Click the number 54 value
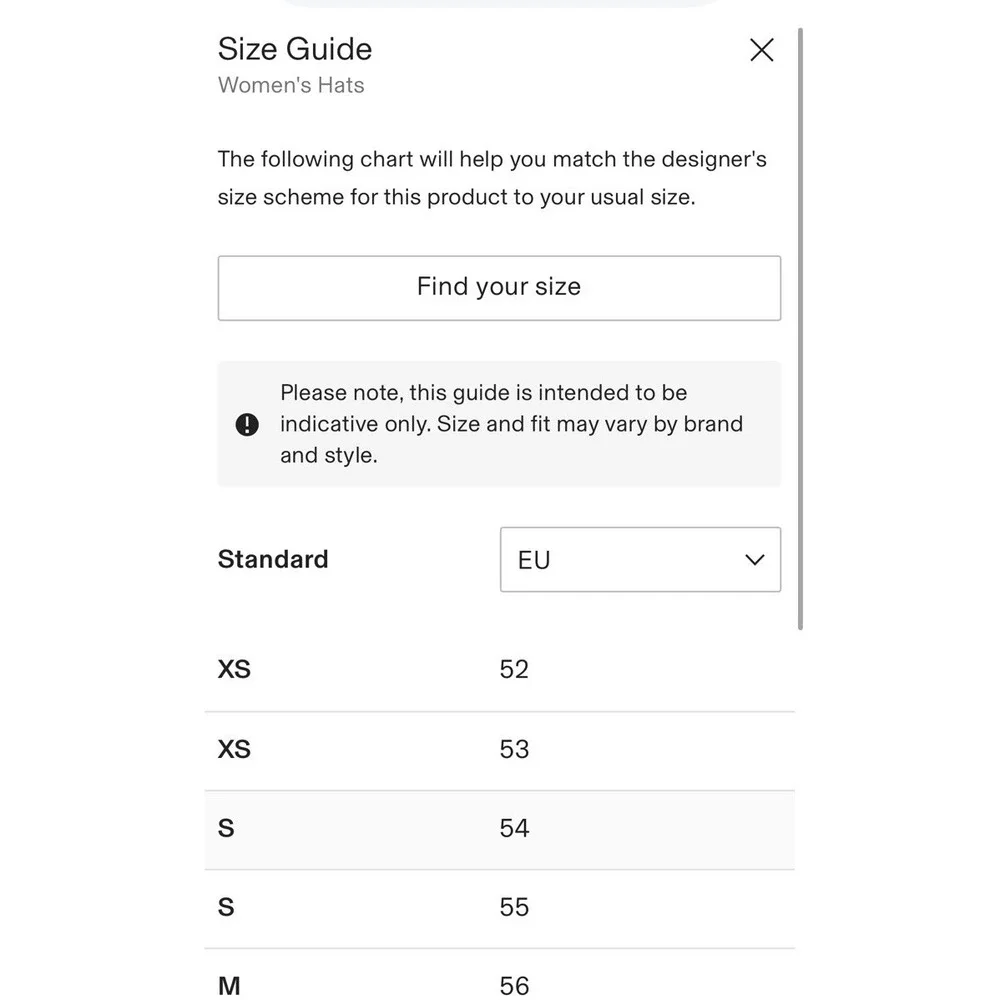The width and height of the screenshot is (1000, 1000). click(514, 828)
